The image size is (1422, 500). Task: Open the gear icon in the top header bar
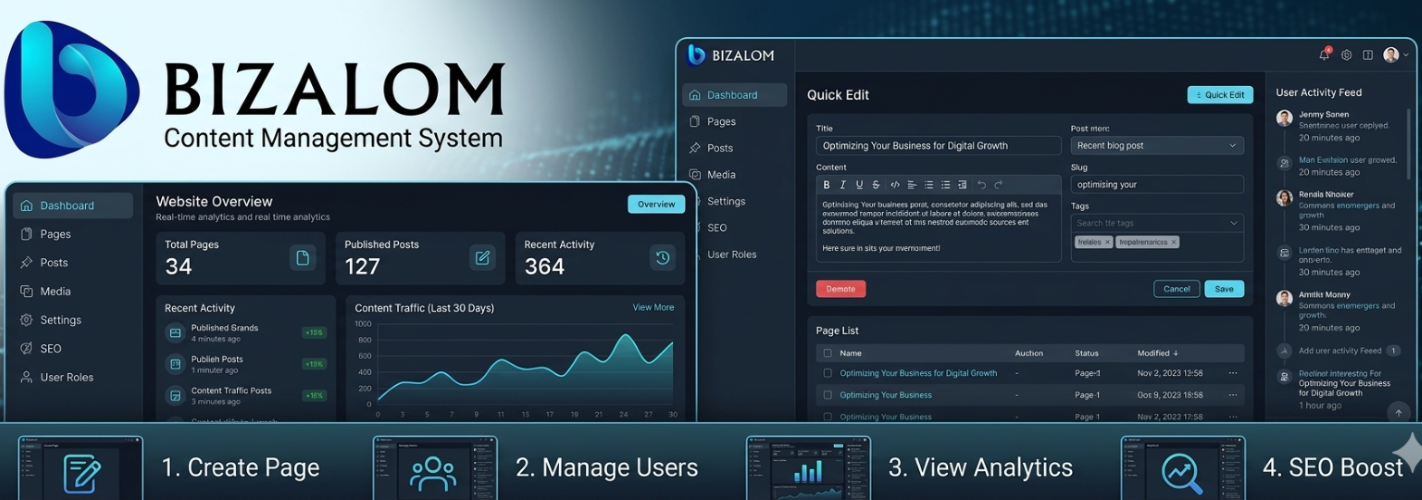pos(1347,55)
